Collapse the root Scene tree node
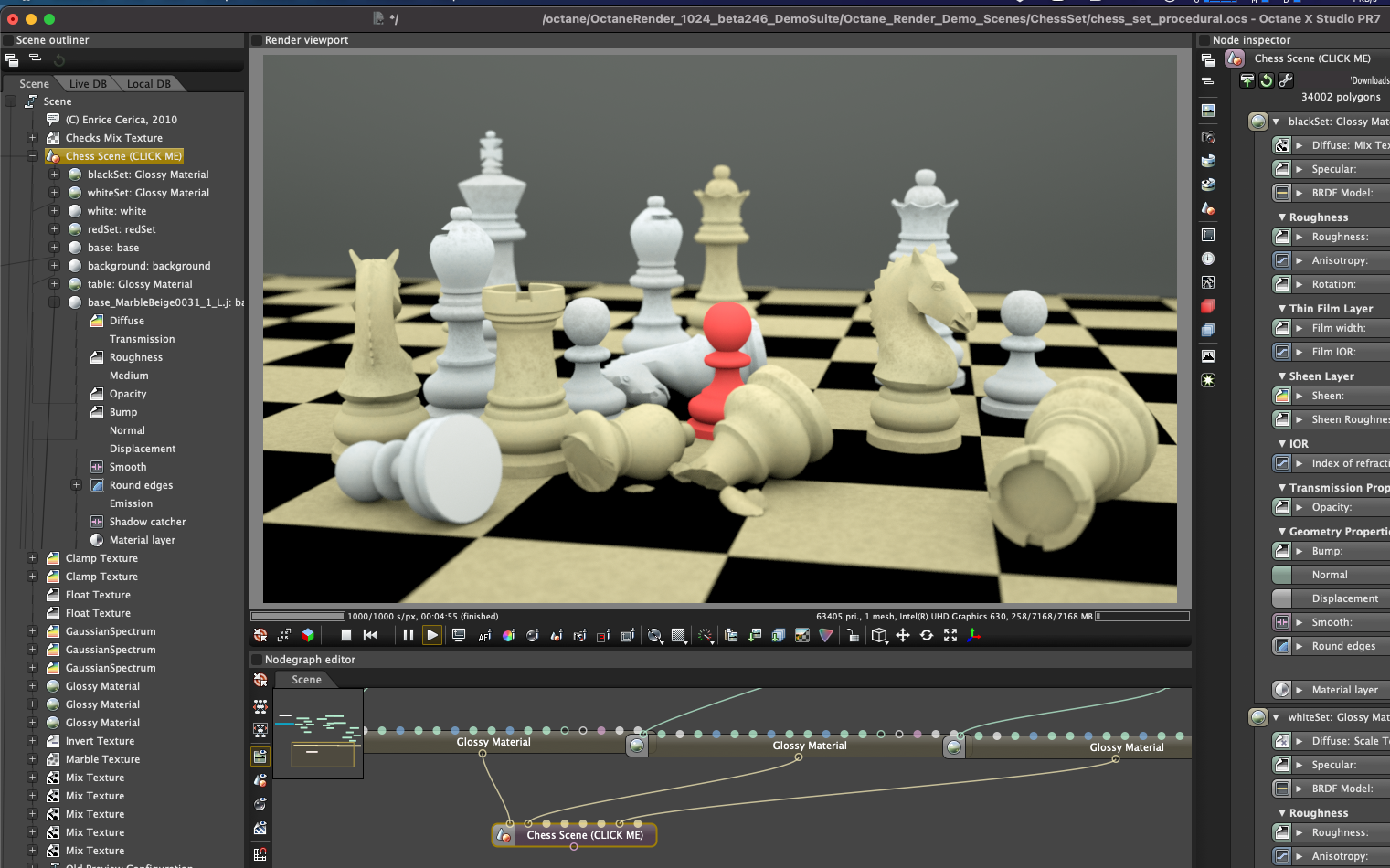1390x868 pixels. tap(11, 101)
